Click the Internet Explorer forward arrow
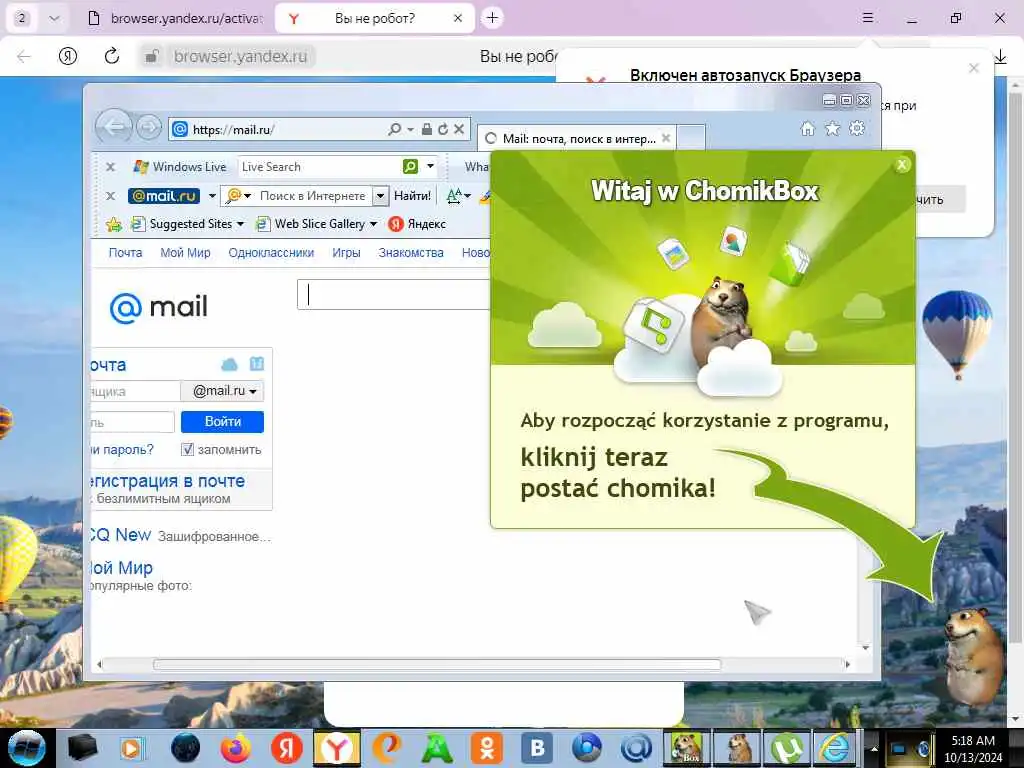 pyautogui.click(x=149, y=127)
